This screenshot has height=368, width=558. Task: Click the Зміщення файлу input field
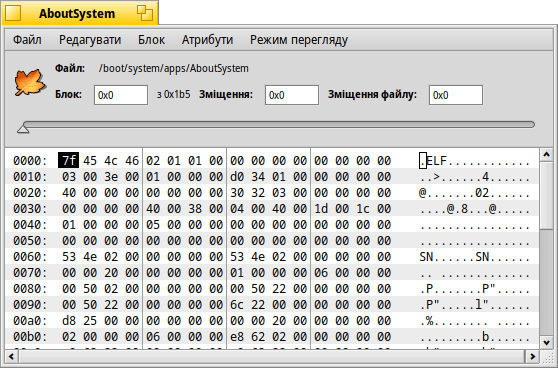coord(456,95)
